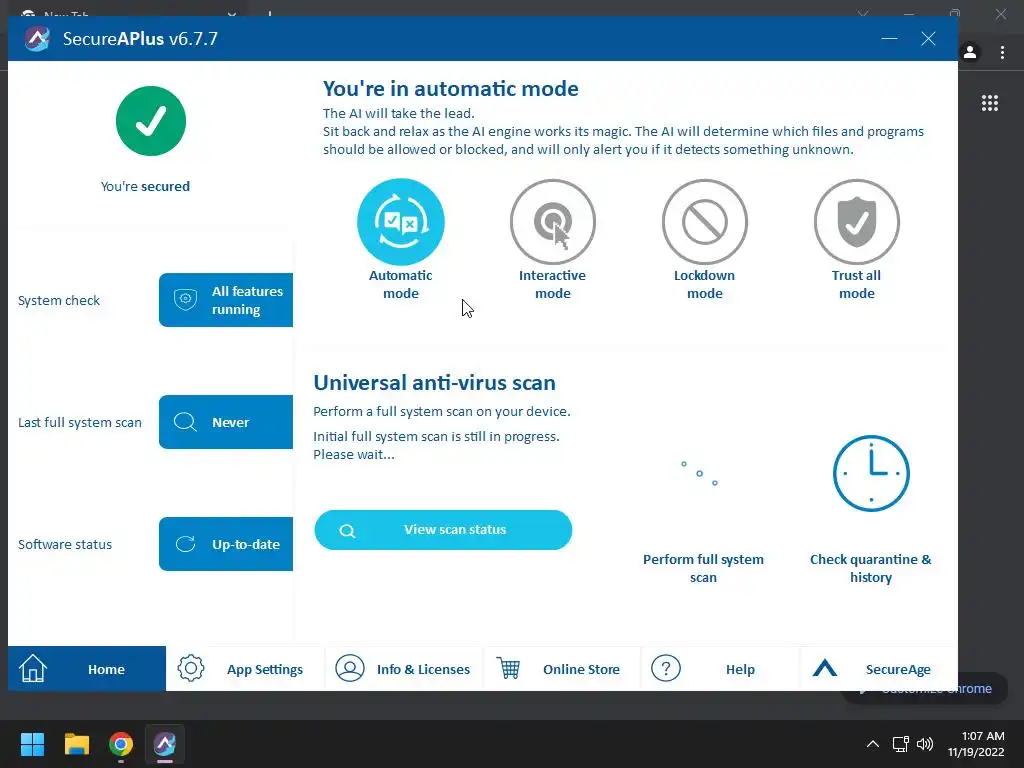1024x768 pixels.
Task: Open Google Chrome from the taskbar
Action: [121, 744]
